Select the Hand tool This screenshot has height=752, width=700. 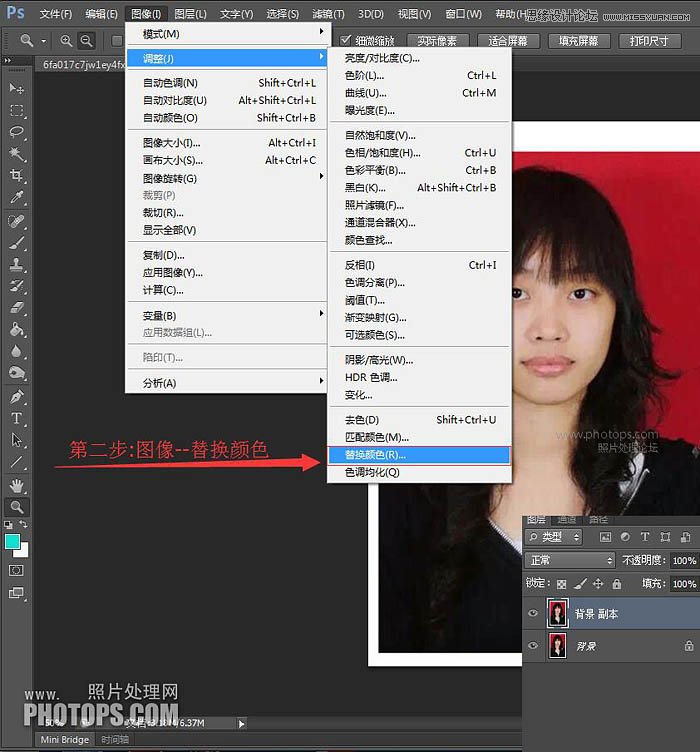tap(16, 486)
